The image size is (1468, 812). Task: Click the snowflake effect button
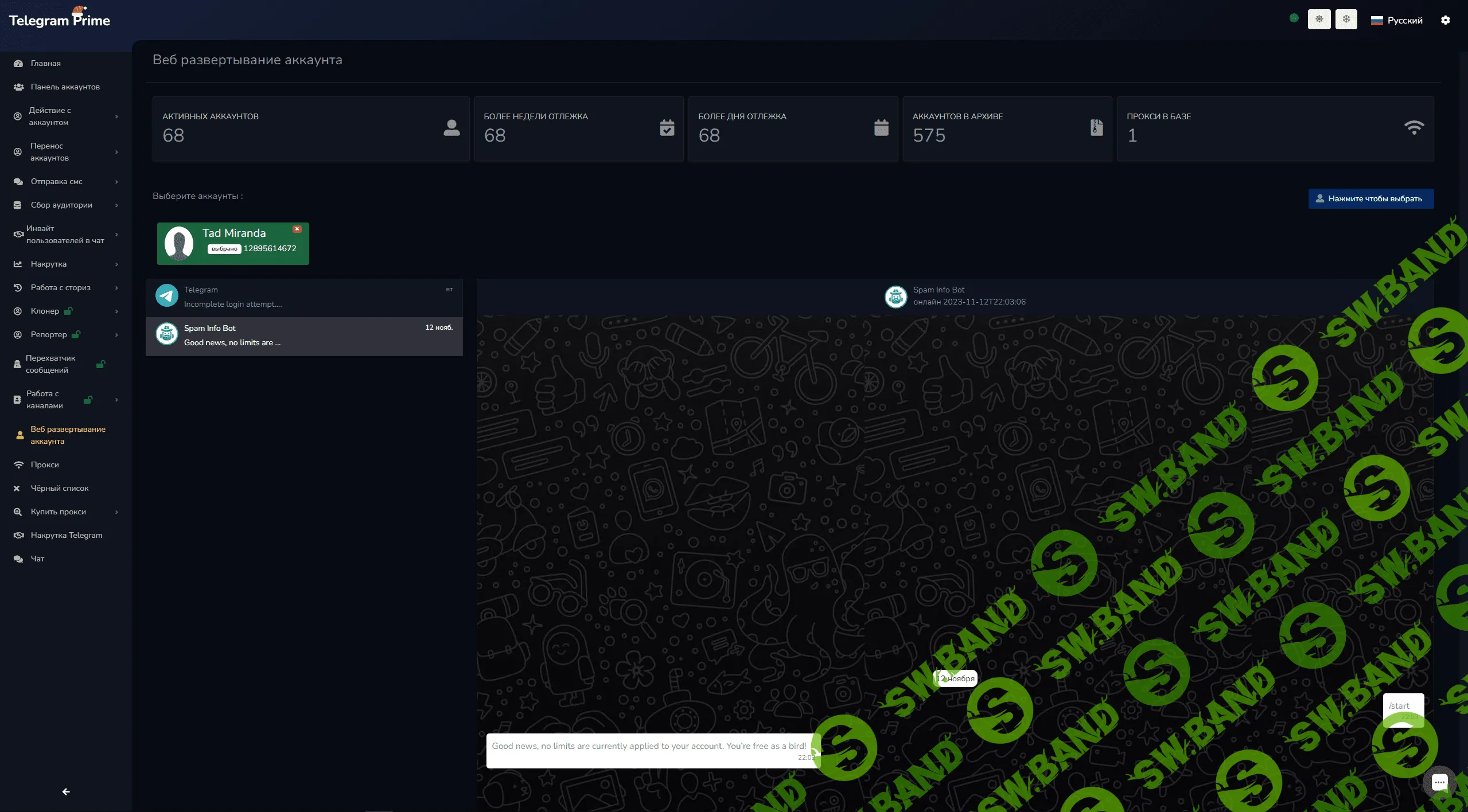1346,19
